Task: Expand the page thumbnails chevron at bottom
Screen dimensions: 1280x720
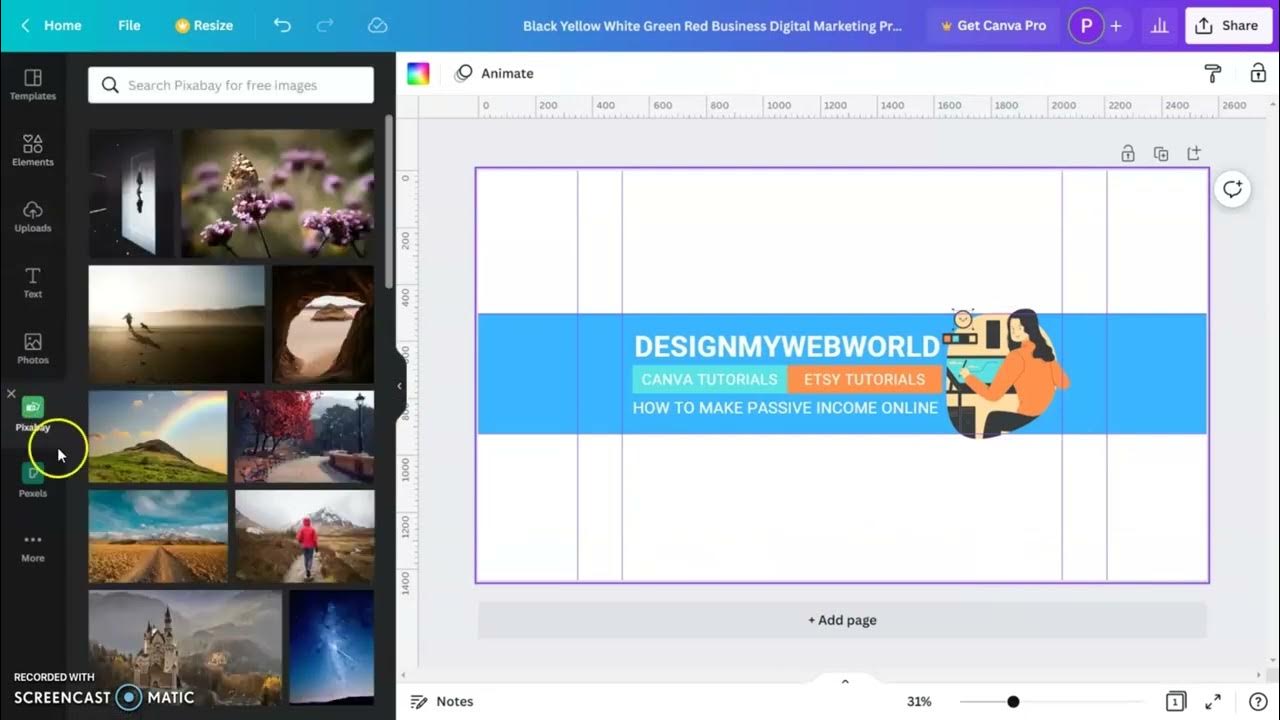Action: [845, 681]
